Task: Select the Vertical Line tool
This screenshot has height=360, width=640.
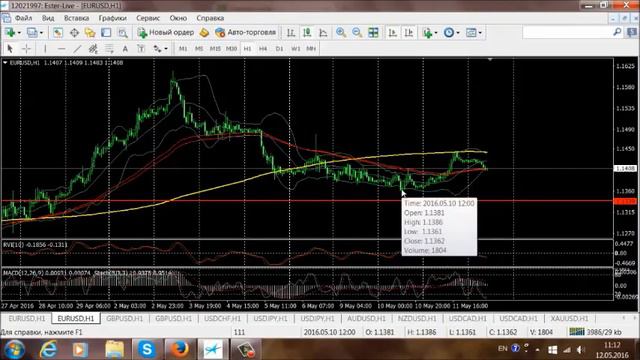Action: tap(45, 49)
